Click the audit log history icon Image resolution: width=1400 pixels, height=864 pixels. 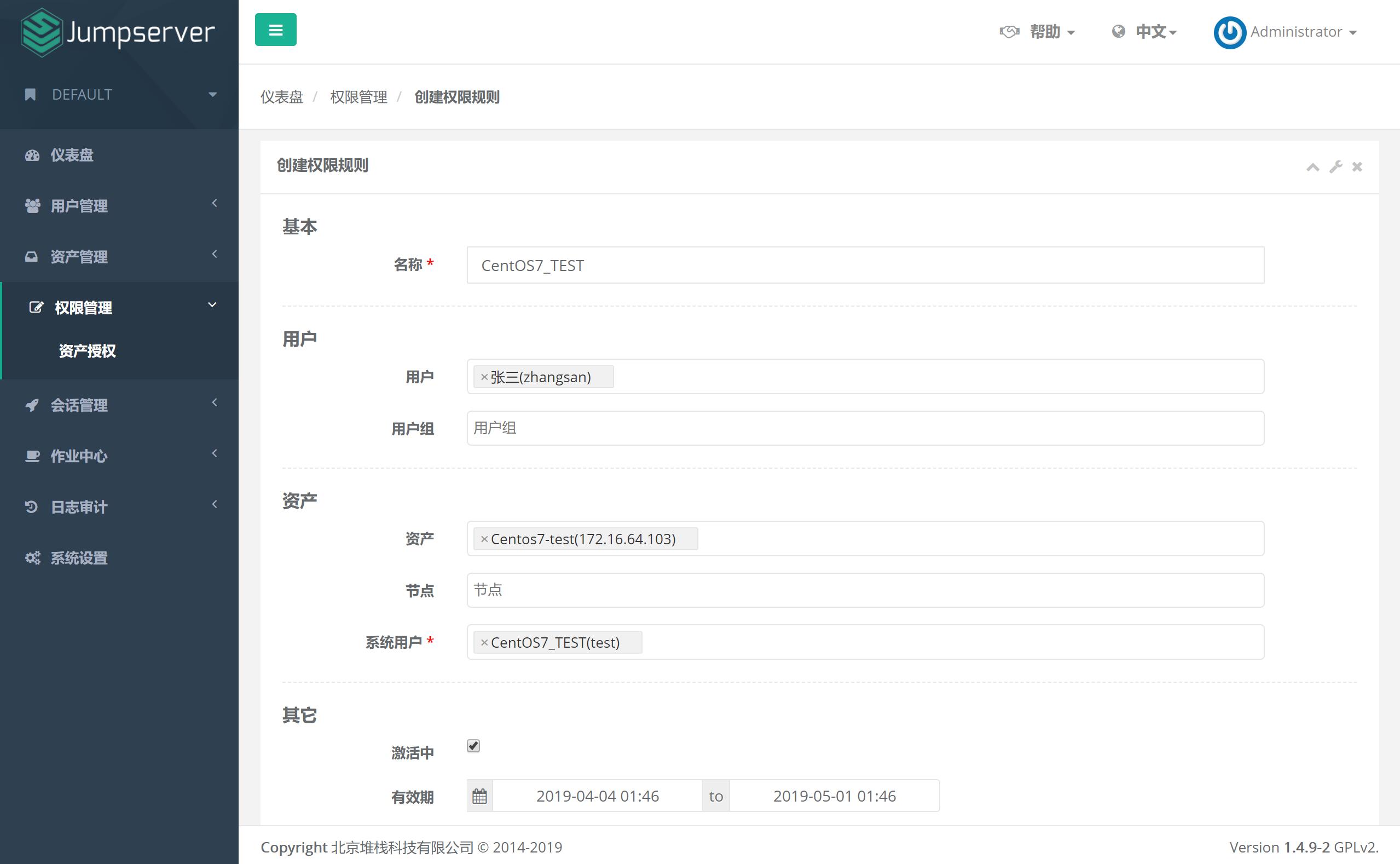[x=31, y=507]
